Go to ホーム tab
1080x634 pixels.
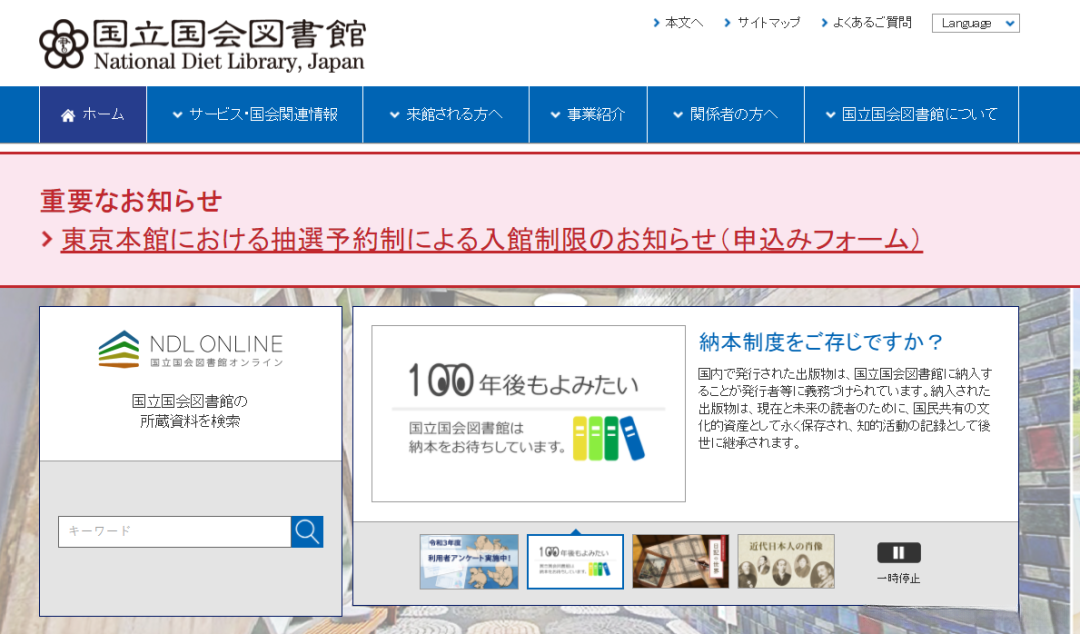[x=93, y=114]
